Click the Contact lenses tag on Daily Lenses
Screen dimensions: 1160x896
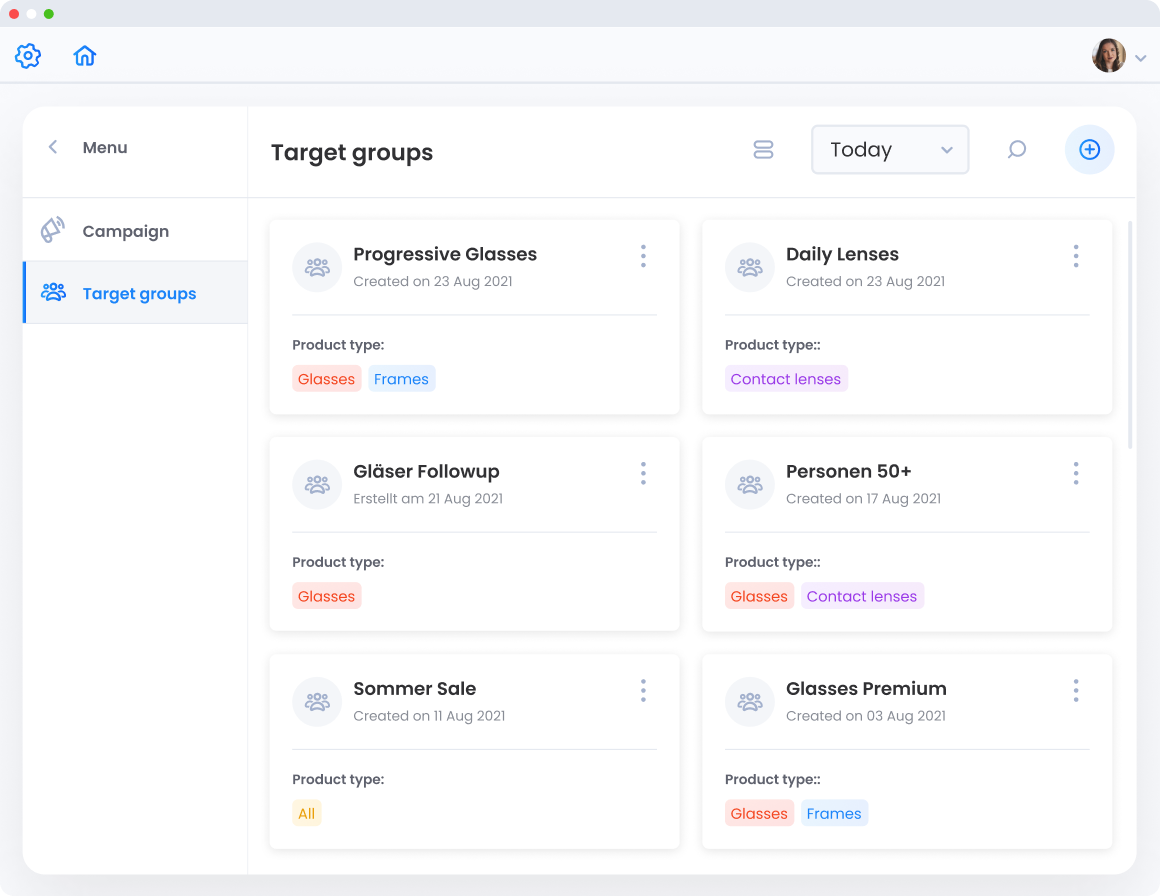coord(785,379)
